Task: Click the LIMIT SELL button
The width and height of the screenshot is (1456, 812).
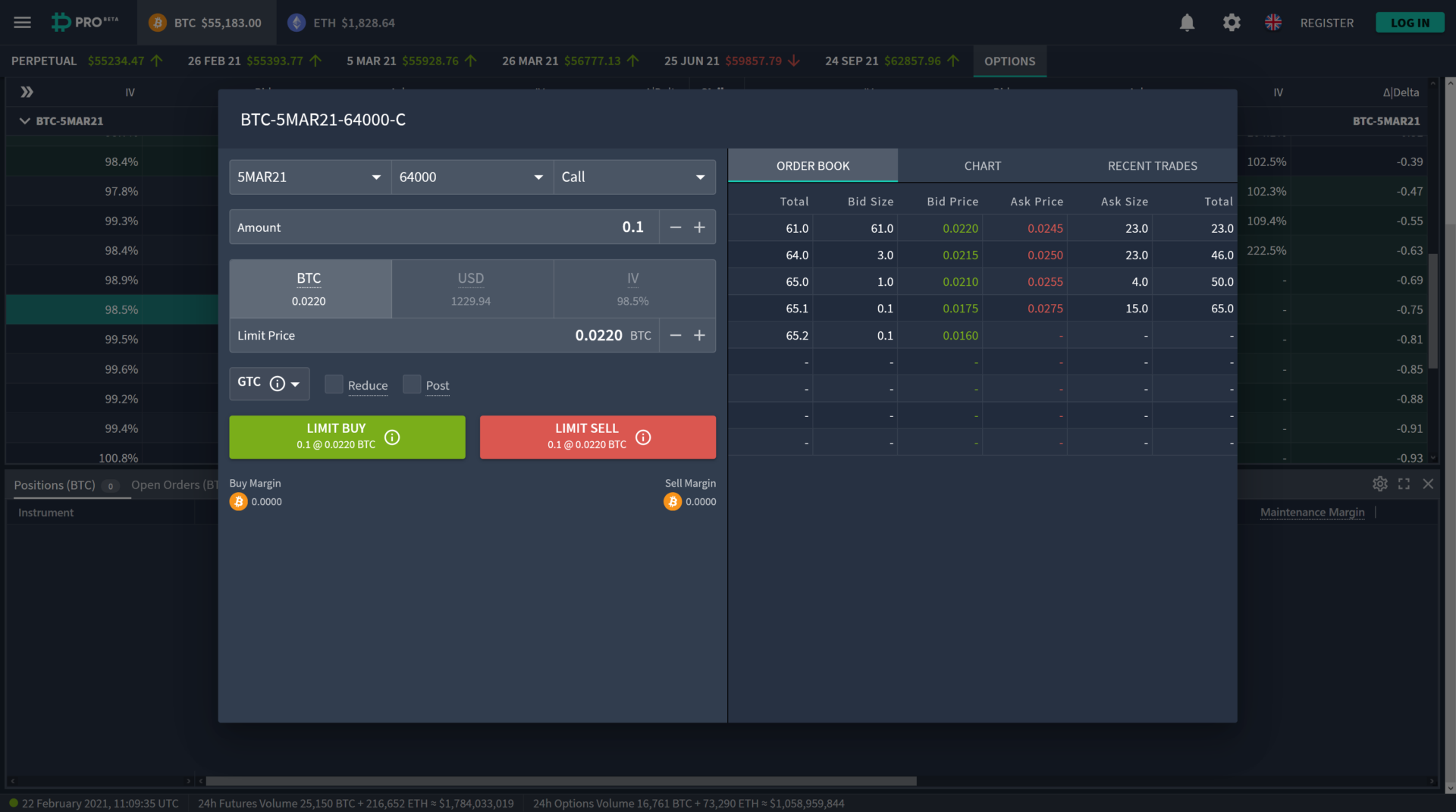Action: [597, 437]
